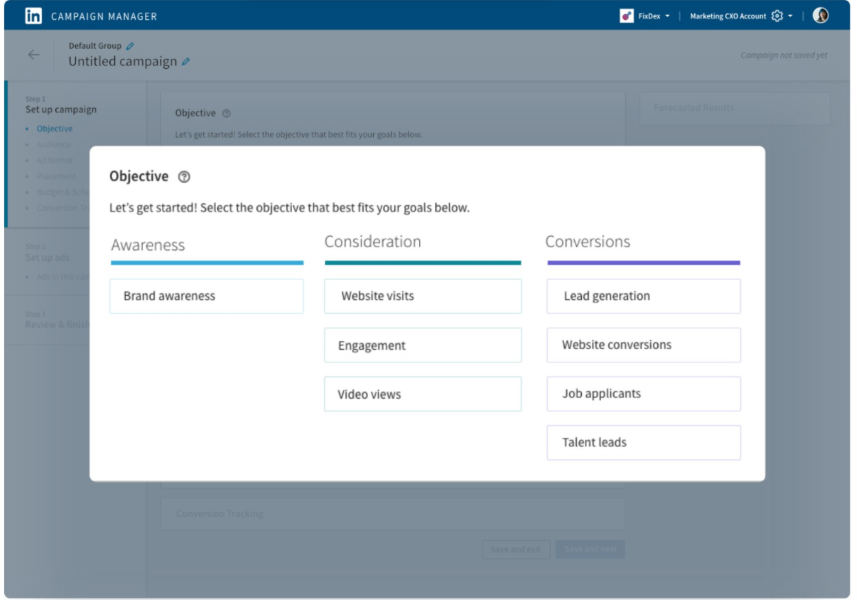Edit the Default Group name pencil icon

click(x=130, y=46)
